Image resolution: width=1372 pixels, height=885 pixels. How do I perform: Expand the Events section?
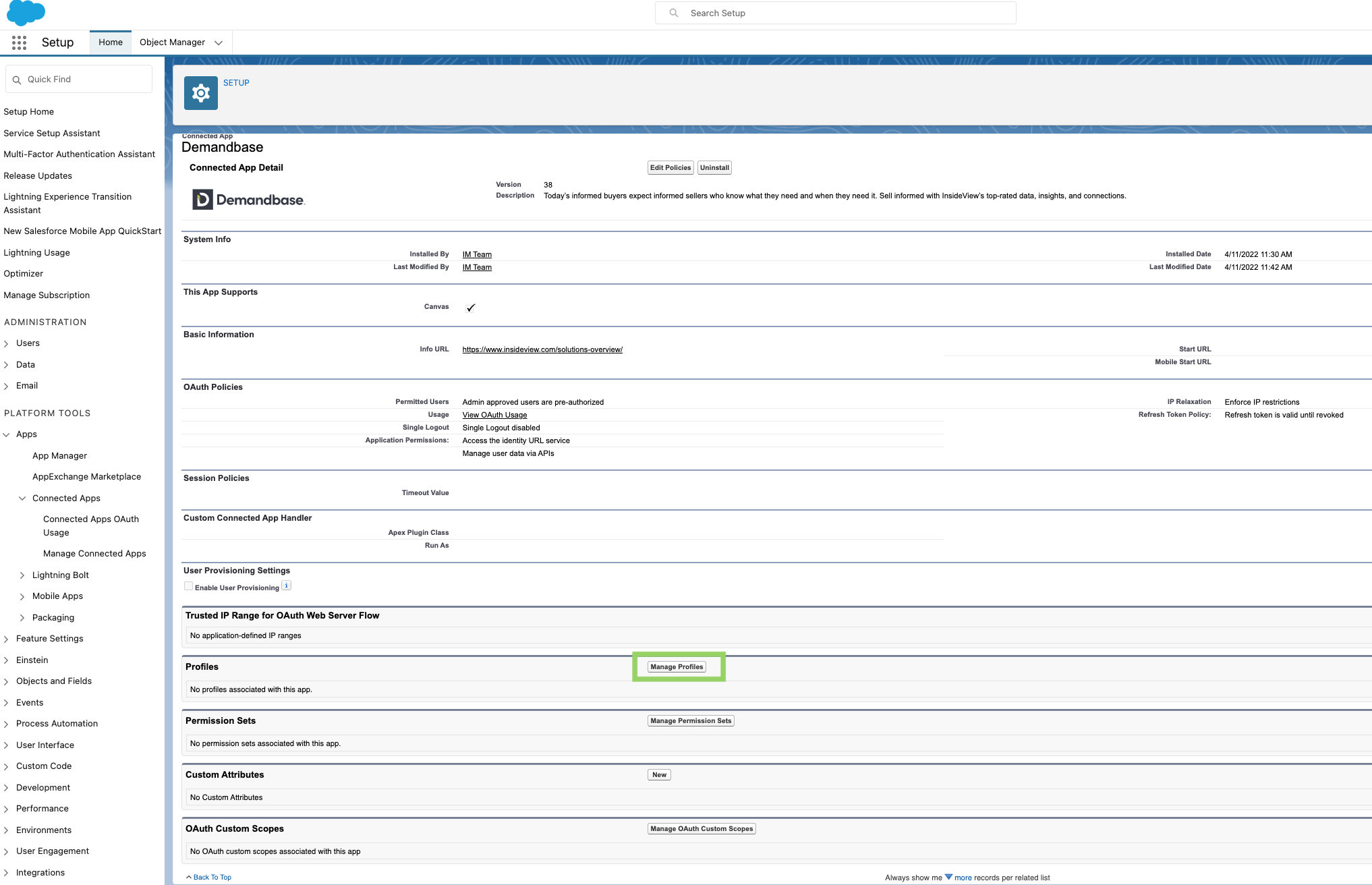pyautogui.click(x=6, y=704)
